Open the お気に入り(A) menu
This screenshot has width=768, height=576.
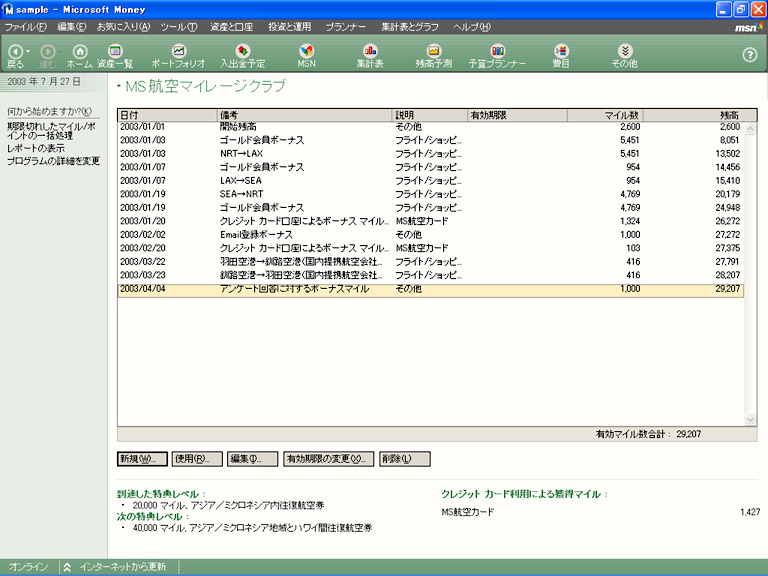click(x=123, y=27)
